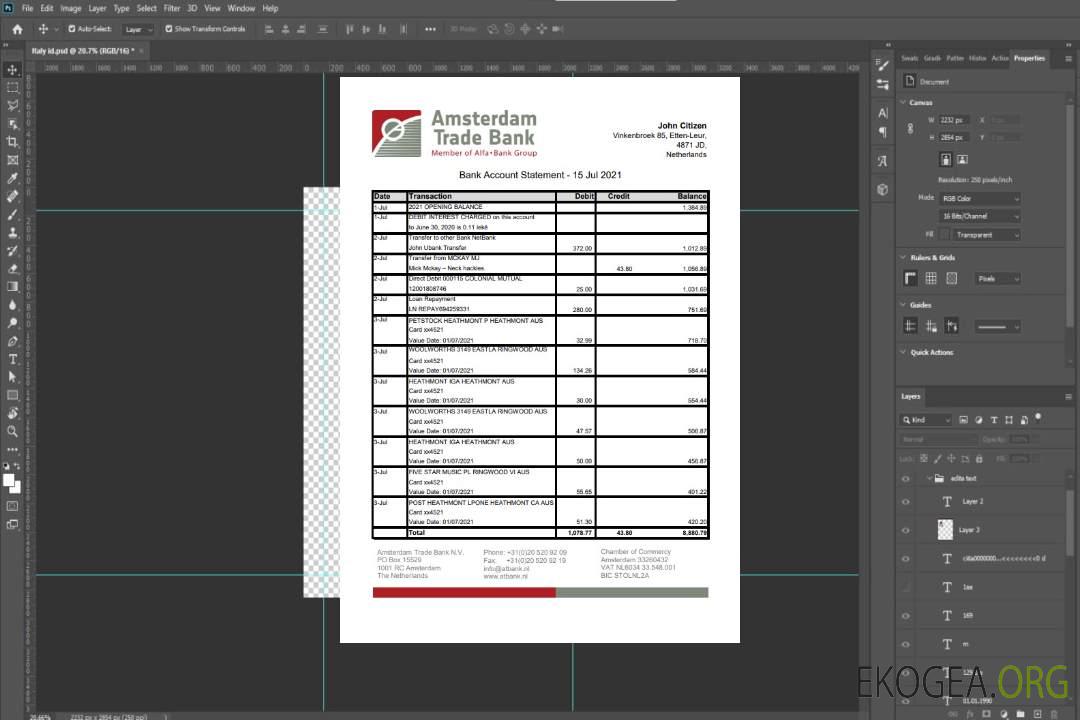The width and height of the screenshot is (1080, 720).
Task: Set canvas to portrait orientation
Action: point(946,160)
